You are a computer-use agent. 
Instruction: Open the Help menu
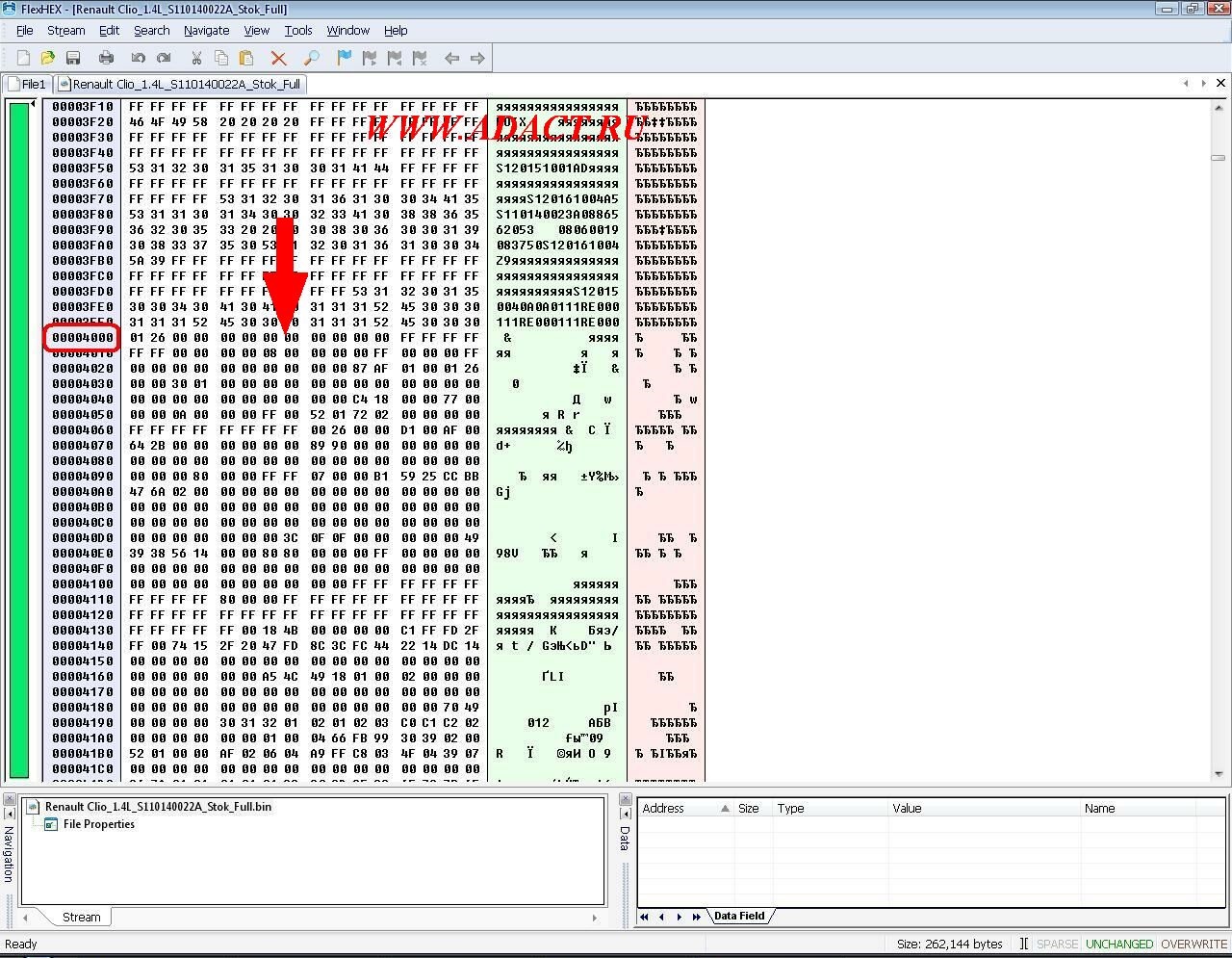(x=396, y=31)
